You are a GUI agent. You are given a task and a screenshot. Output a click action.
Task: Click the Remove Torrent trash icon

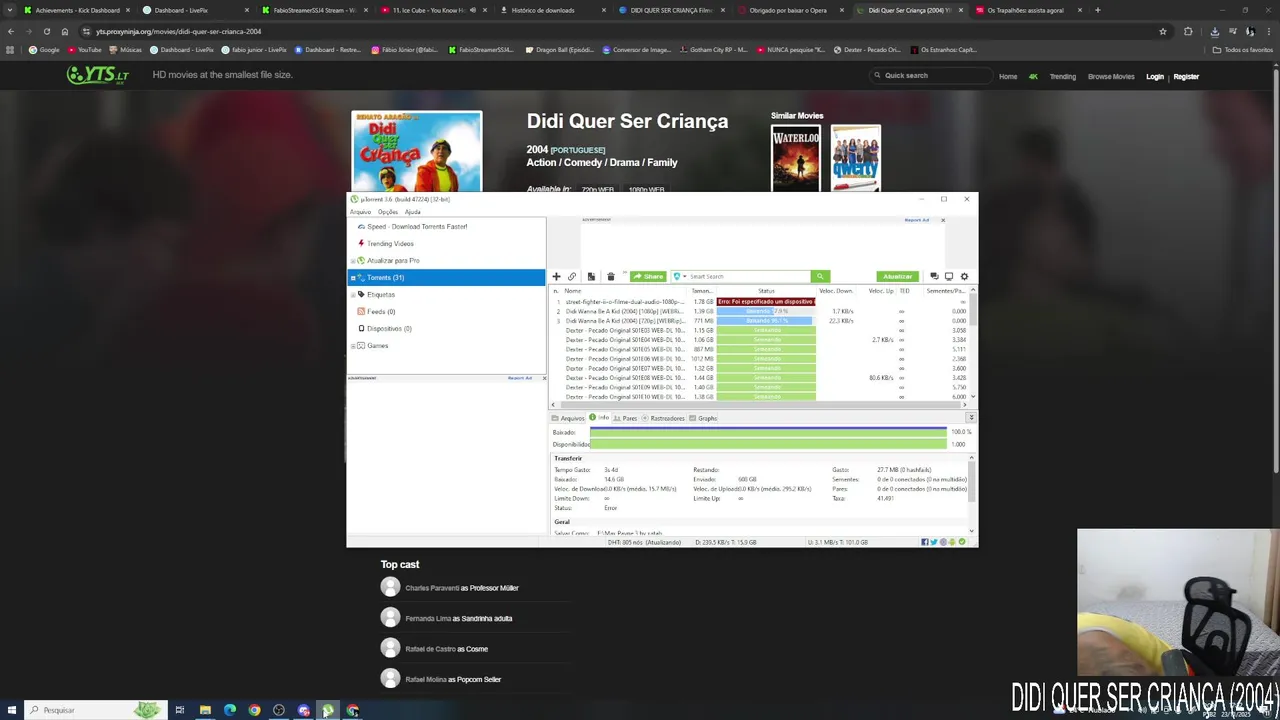(610, 276)
